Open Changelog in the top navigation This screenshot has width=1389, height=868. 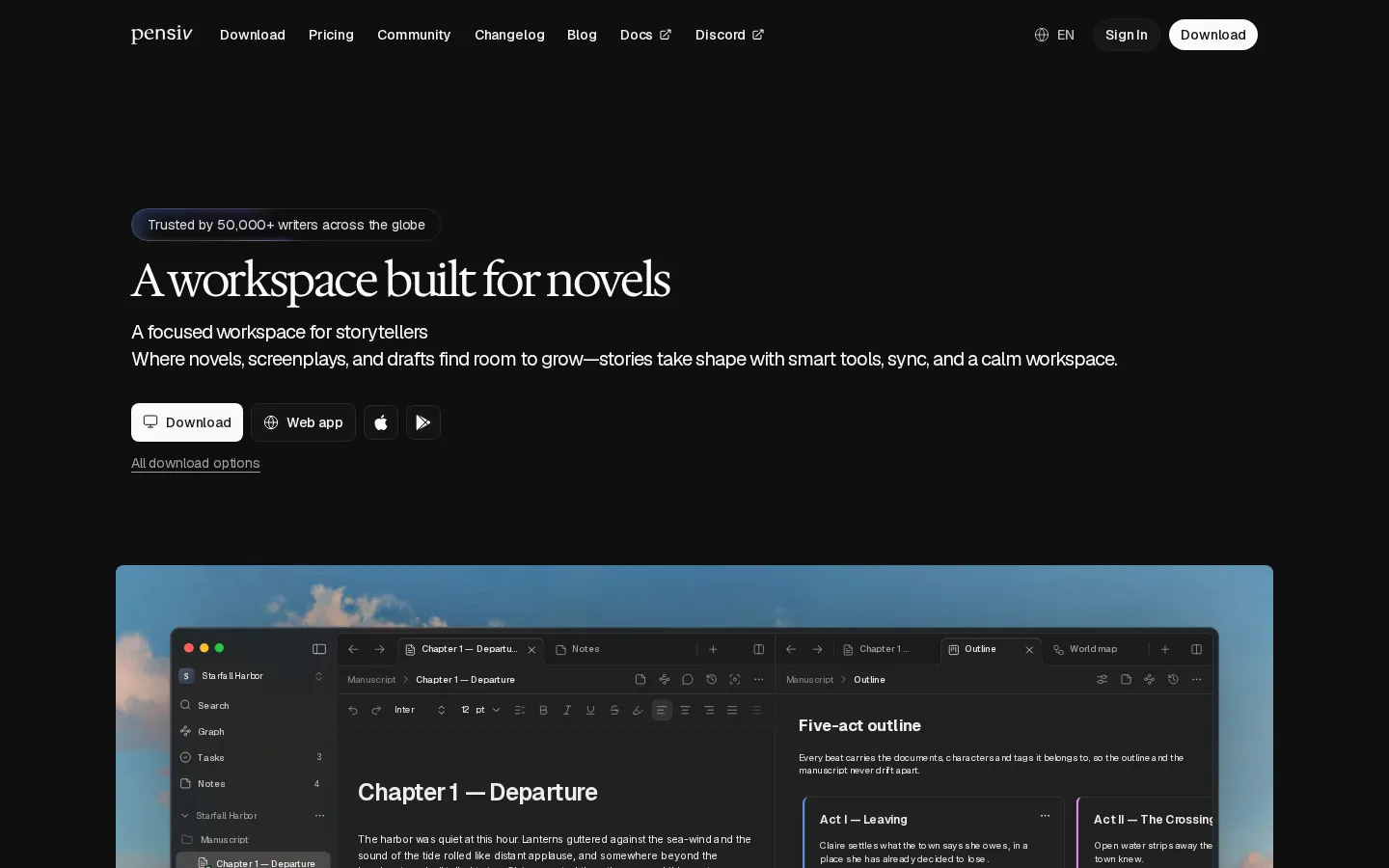click(509, 35)
